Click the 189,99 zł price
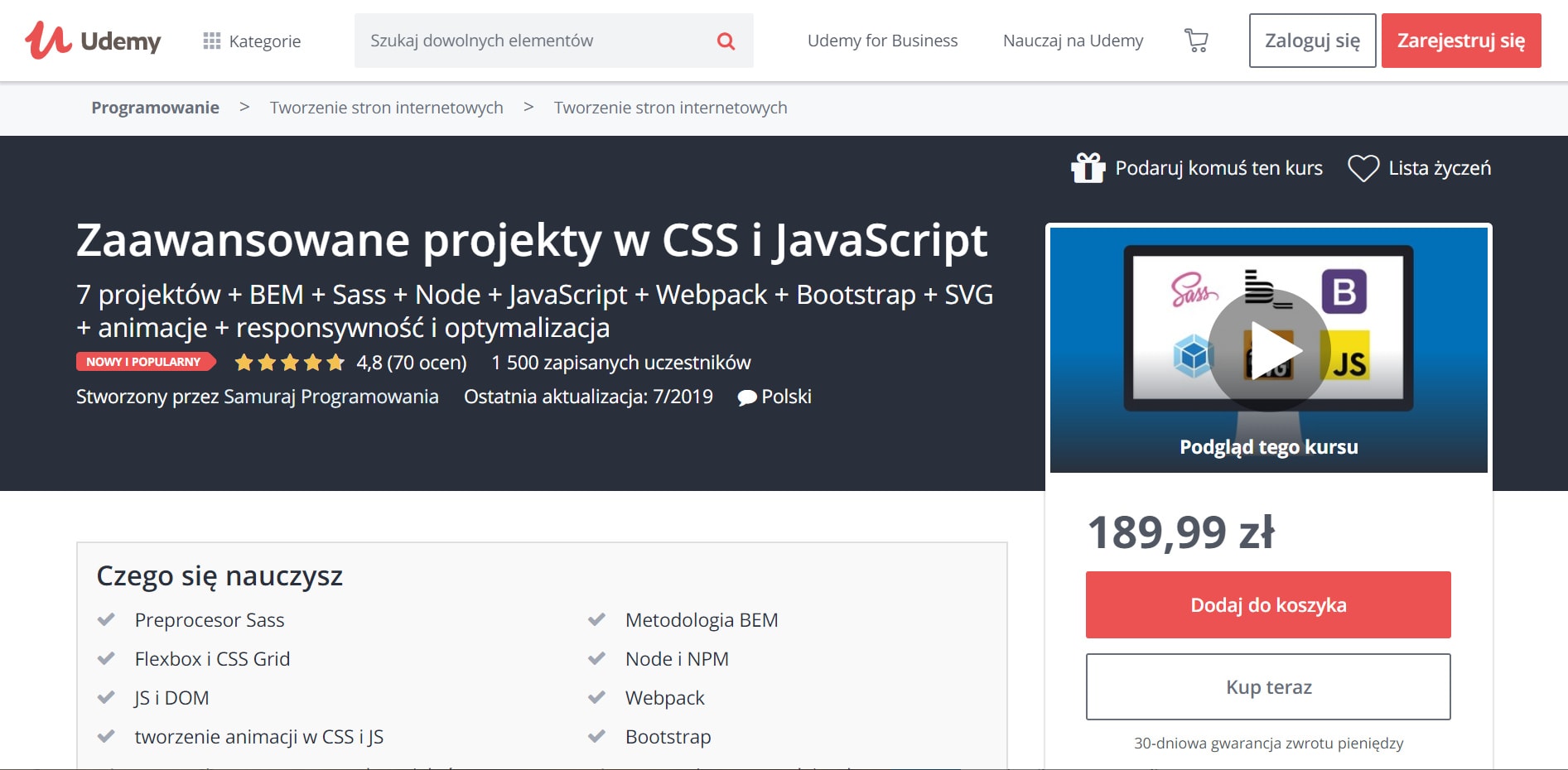This screenshot has width=1568, height=770. [x=1181, y=532]
